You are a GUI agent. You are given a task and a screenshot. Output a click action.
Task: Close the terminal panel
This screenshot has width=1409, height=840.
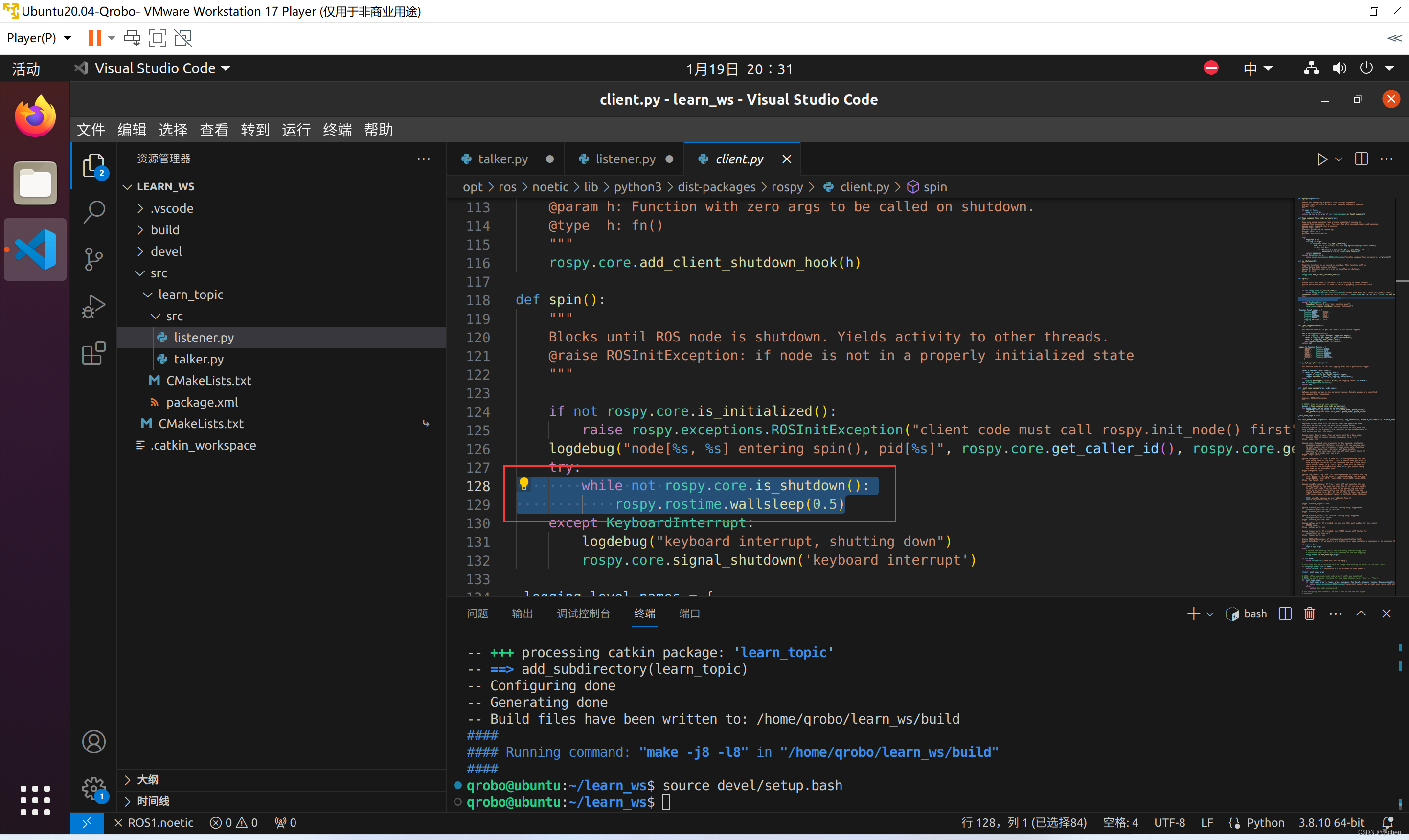[x=1386, y=613]
